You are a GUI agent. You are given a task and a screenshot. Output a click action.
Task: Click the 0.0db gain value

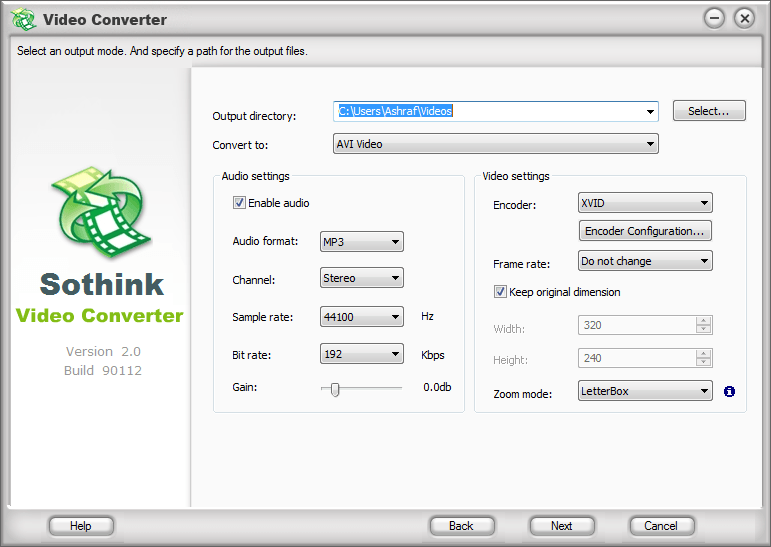[437, 387]
